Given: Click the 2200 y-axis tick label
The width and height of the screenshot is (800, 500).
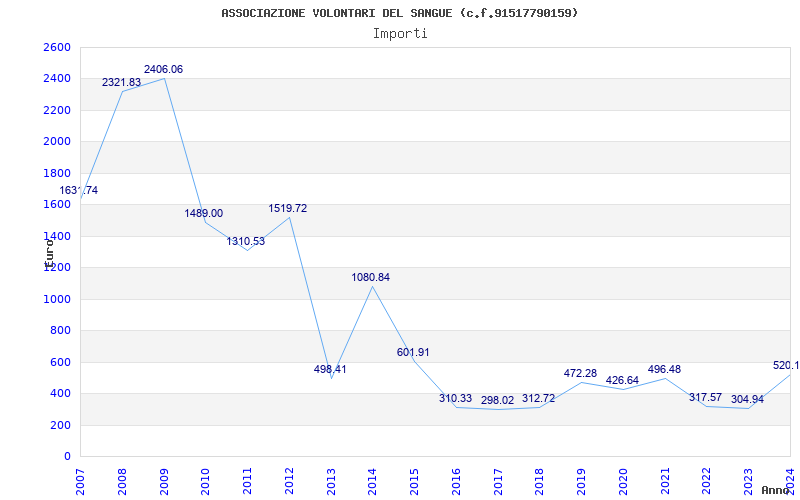Looking at the screenshot, I should pos(57,110).
